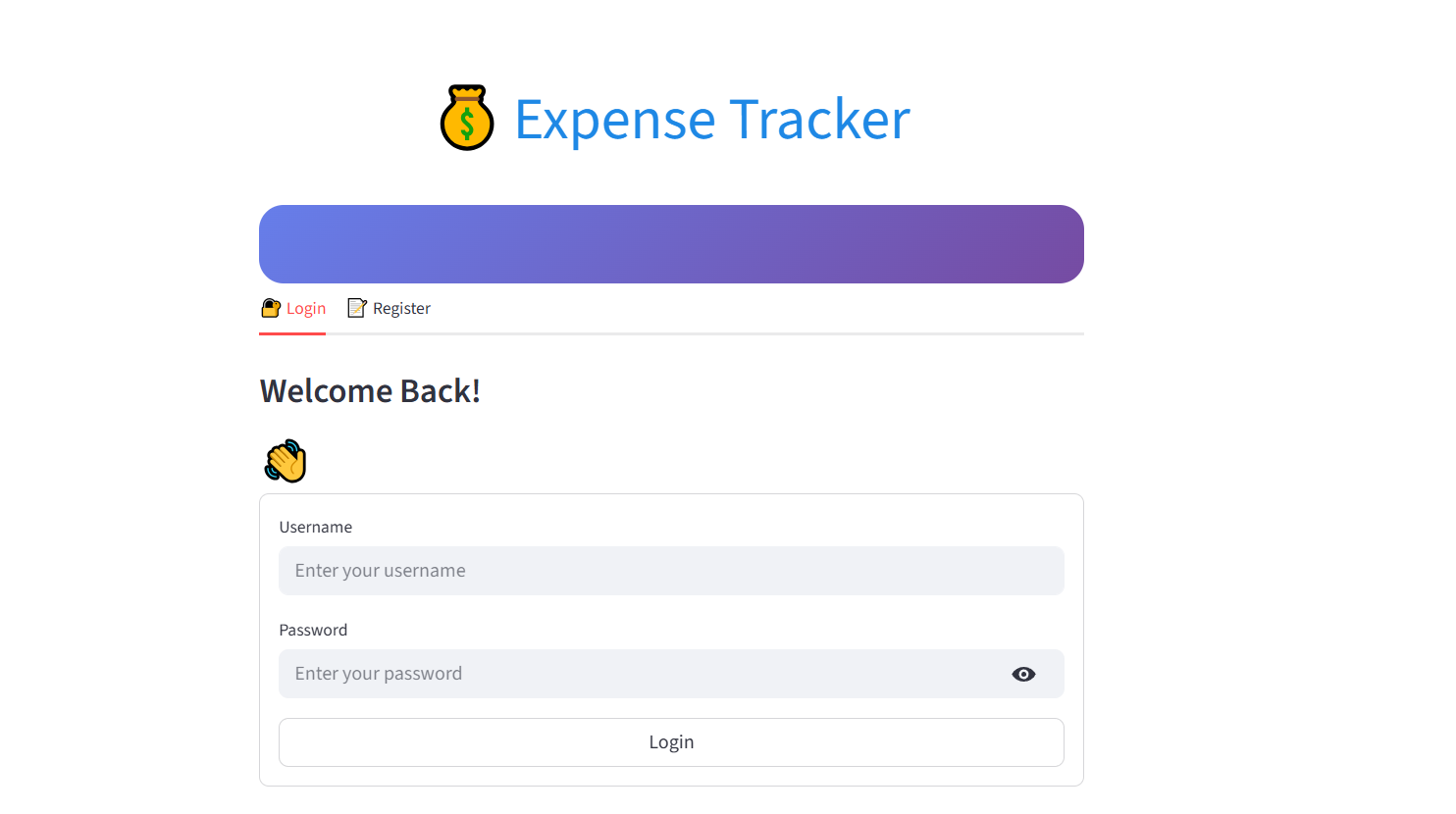Click the lock icon on Login tab

(271, 308)
